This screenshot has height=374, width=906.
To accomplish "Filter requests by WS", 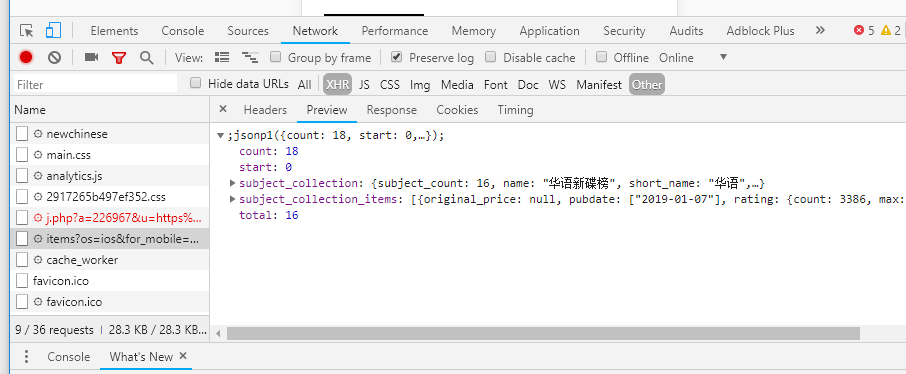I will pos(557,84).
